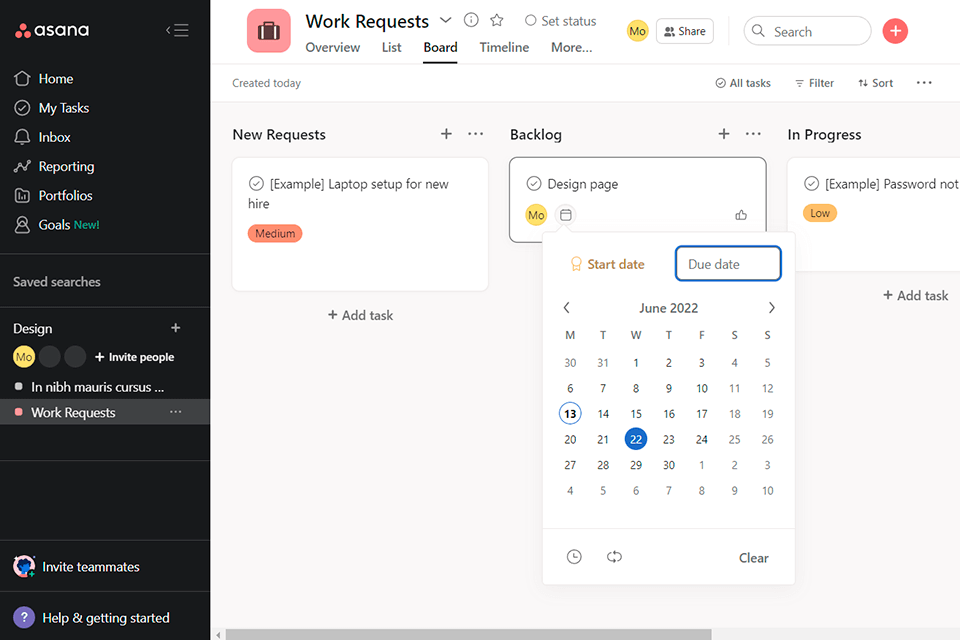Open the Filter options

pos(814,83)
